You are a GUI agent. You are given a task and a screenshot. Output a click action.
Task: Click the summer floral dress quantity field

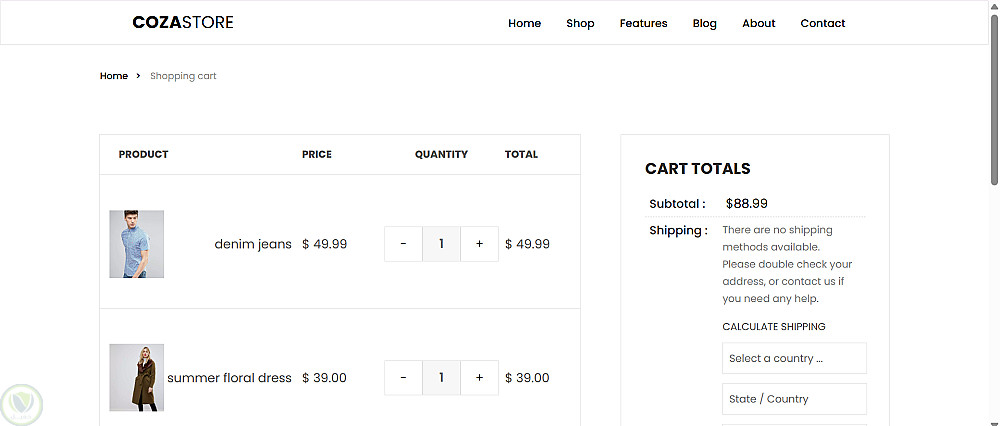coord(441,378)
